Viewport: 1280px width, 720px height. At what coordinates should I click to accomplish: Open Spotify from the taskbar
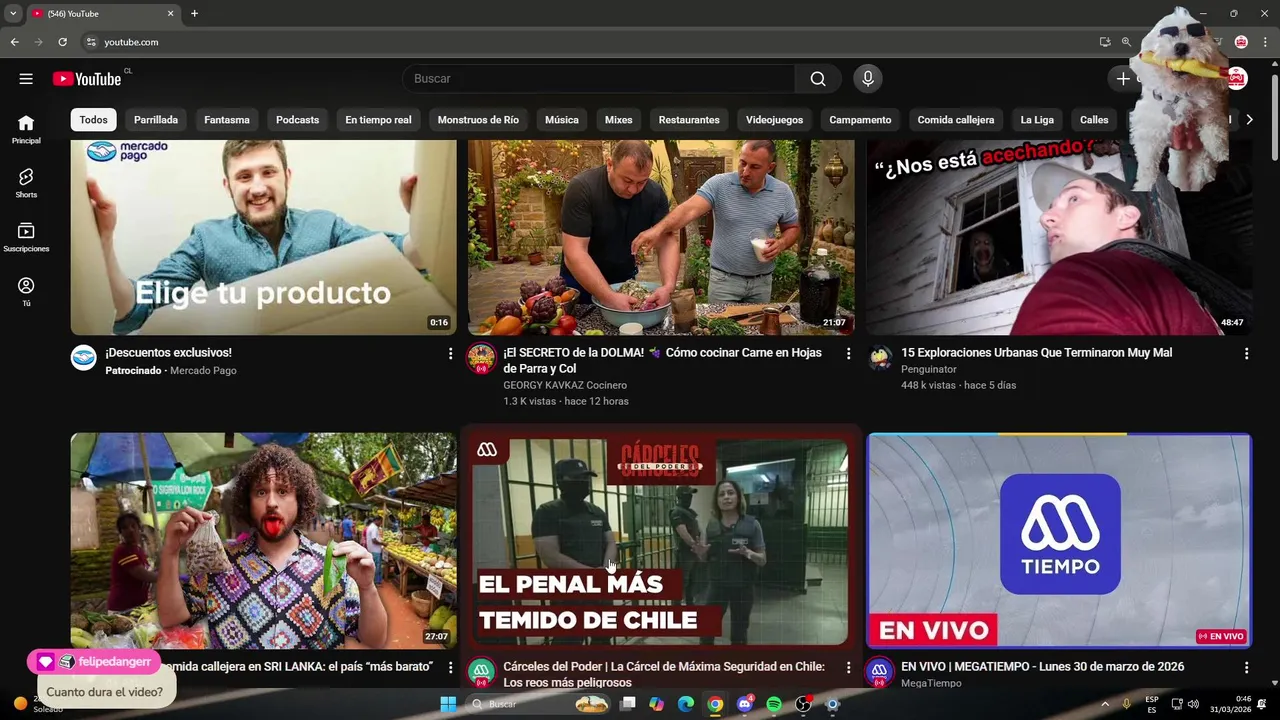tap(774, 704)
